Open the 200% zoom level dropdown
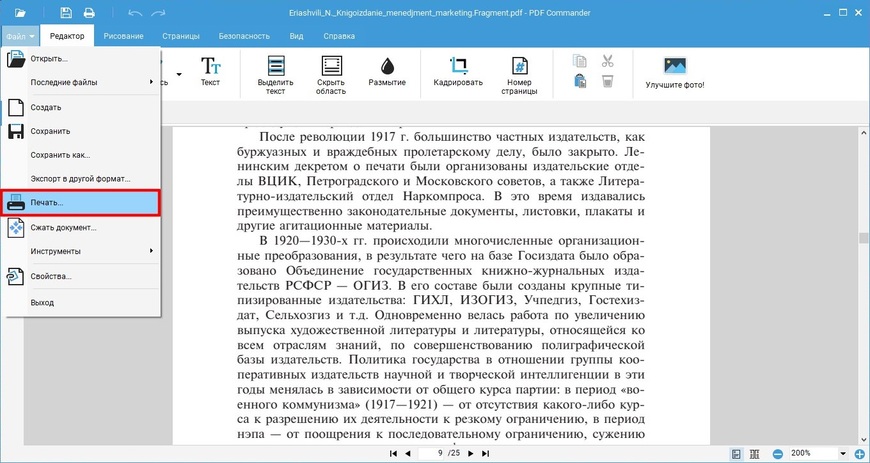Viewport: 870px width, 463px height. point(843,454)
